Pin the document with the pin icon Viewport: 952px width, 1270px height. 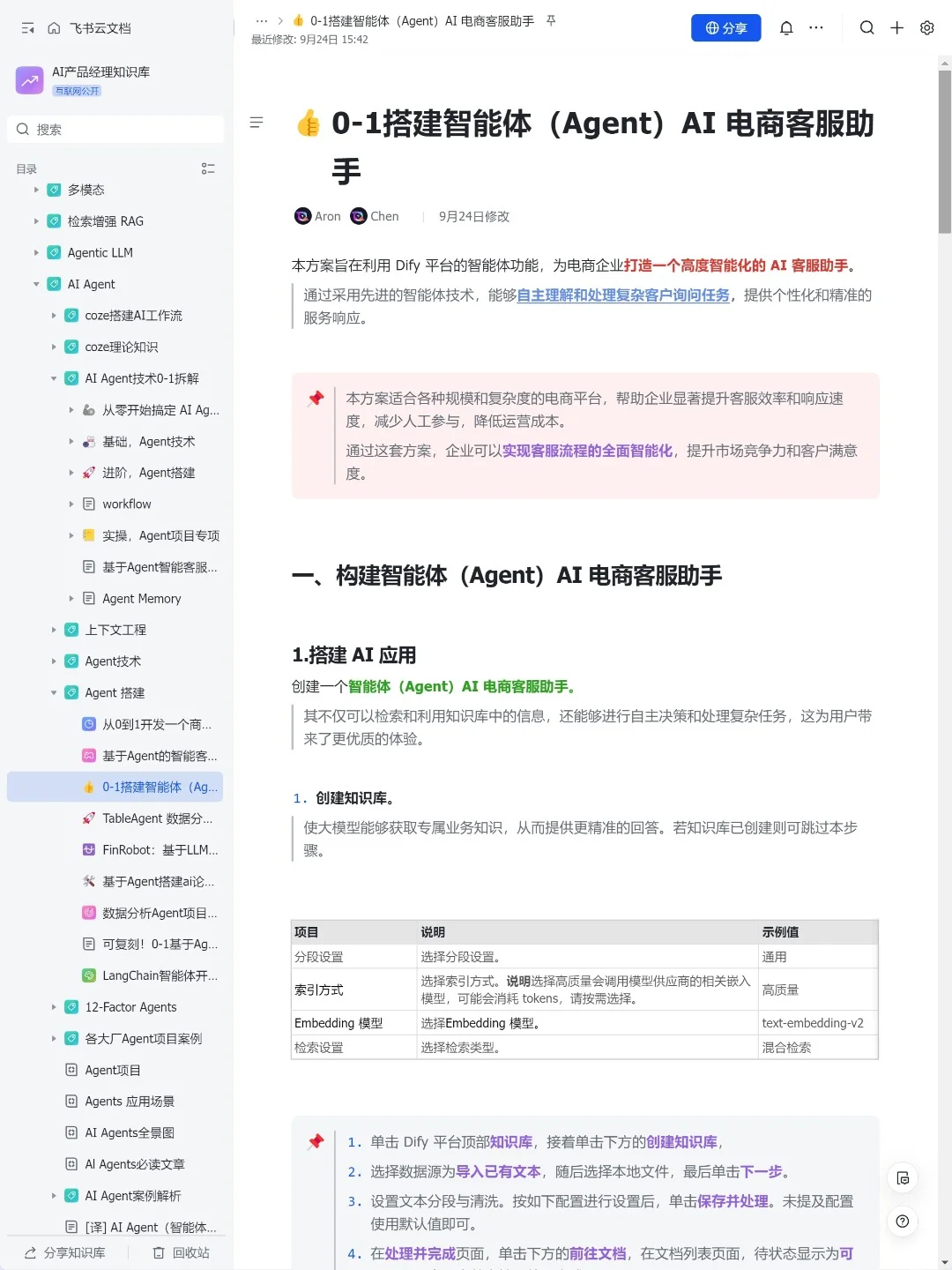551,20
